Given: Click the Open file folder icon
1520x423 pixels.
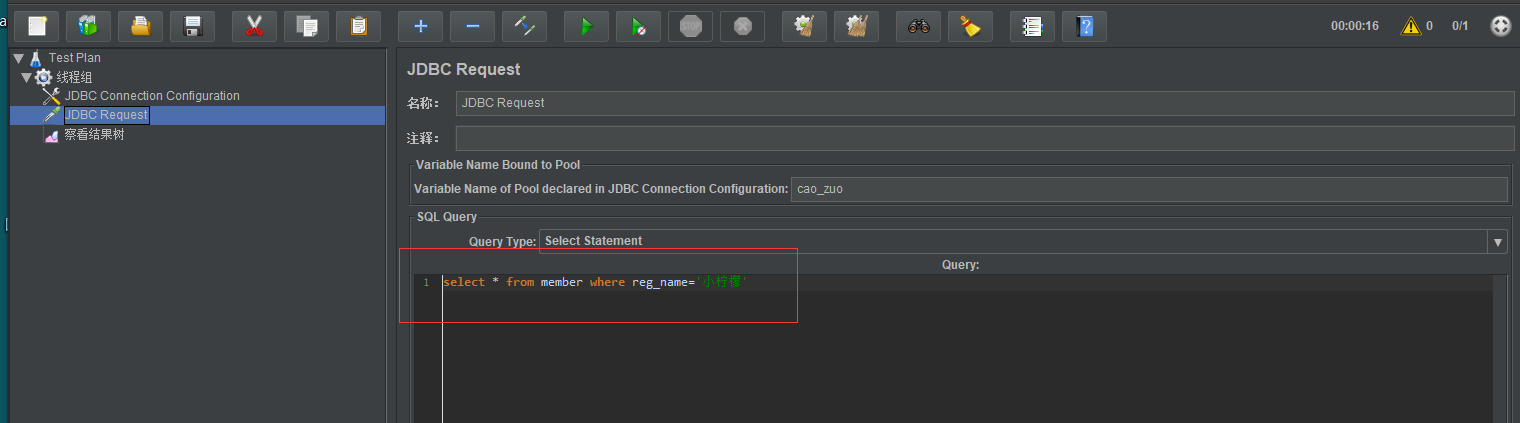Looking at the screenshot, I should 141,26.
